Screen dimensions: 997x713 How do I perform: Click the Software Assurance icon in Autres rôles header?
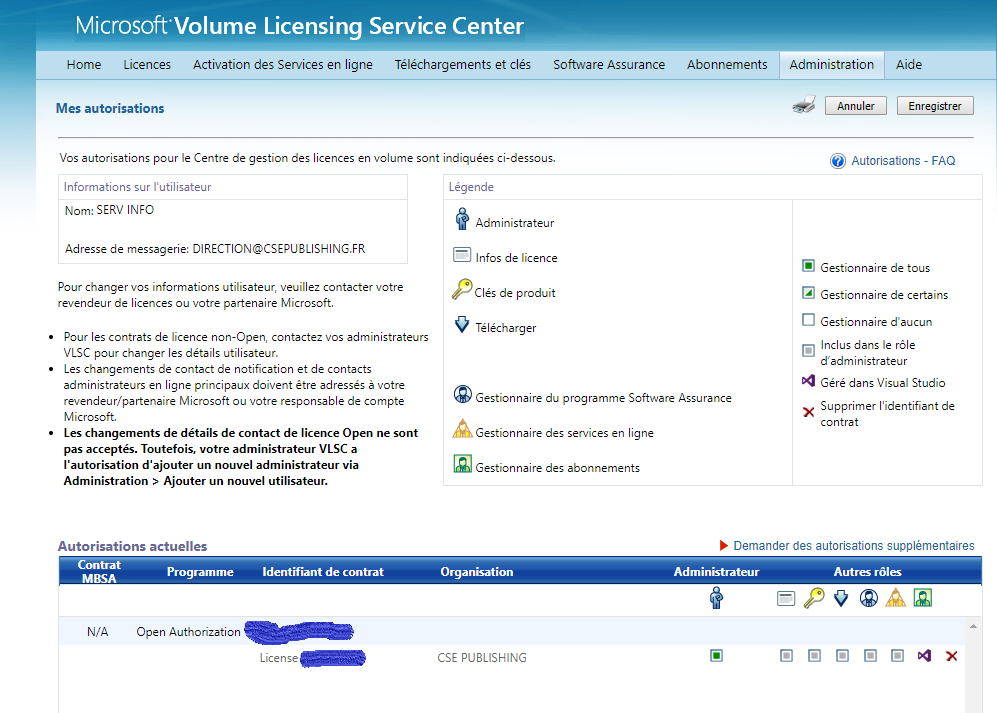869,598
